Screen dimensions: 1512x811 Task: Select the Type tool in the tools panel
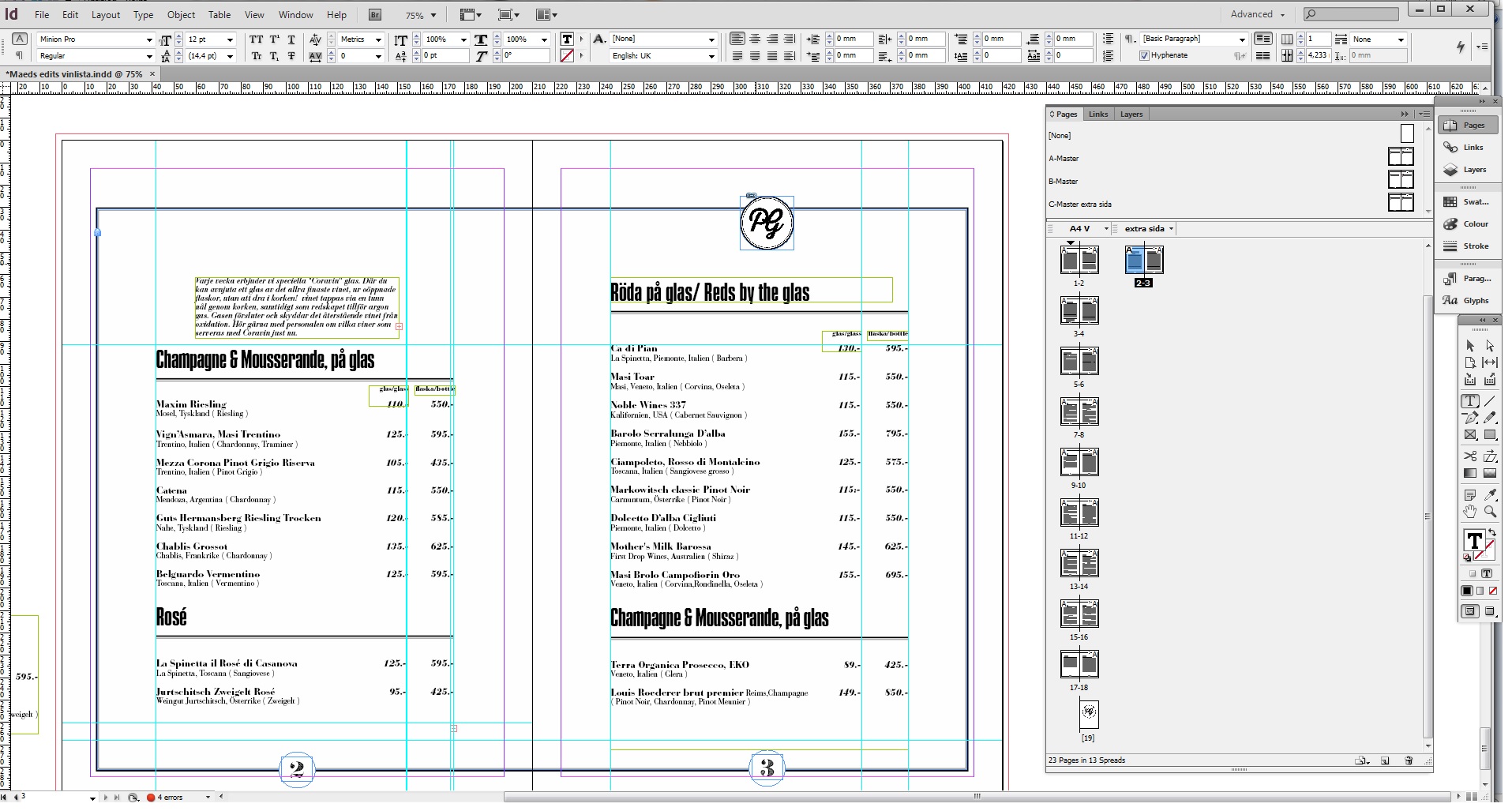click(1470, 401)
